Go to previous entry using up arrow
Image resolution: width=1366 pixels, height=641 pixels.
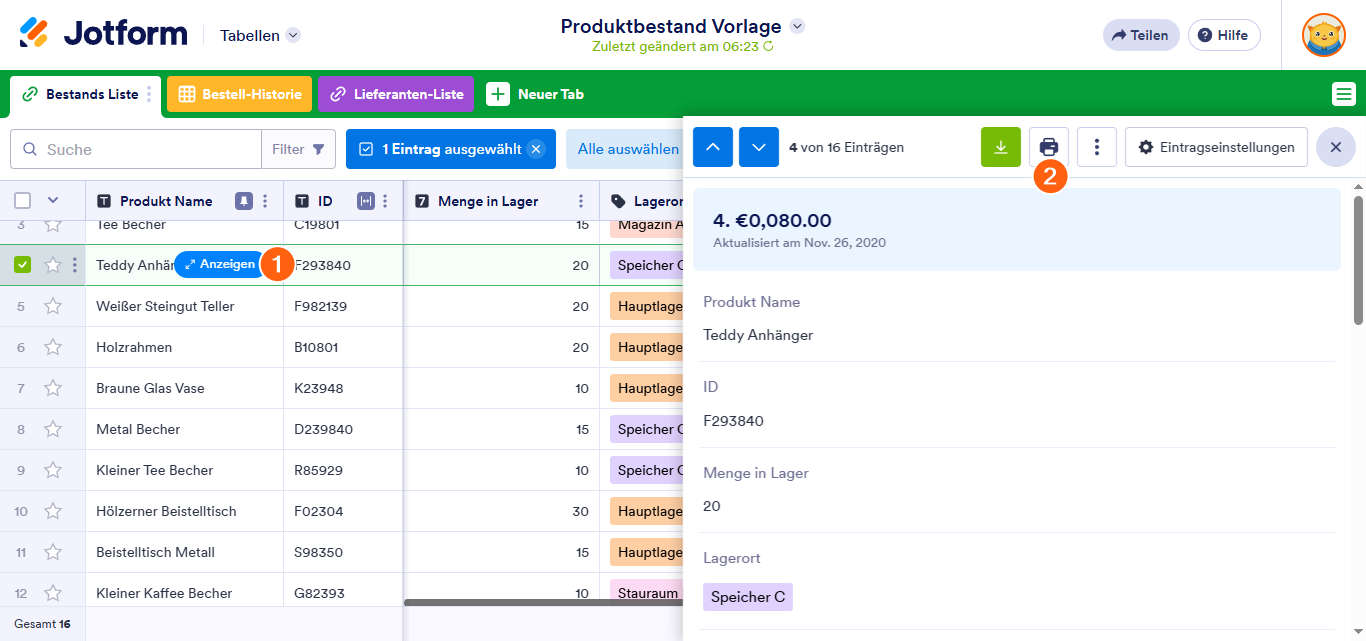(x=713, y=147)
